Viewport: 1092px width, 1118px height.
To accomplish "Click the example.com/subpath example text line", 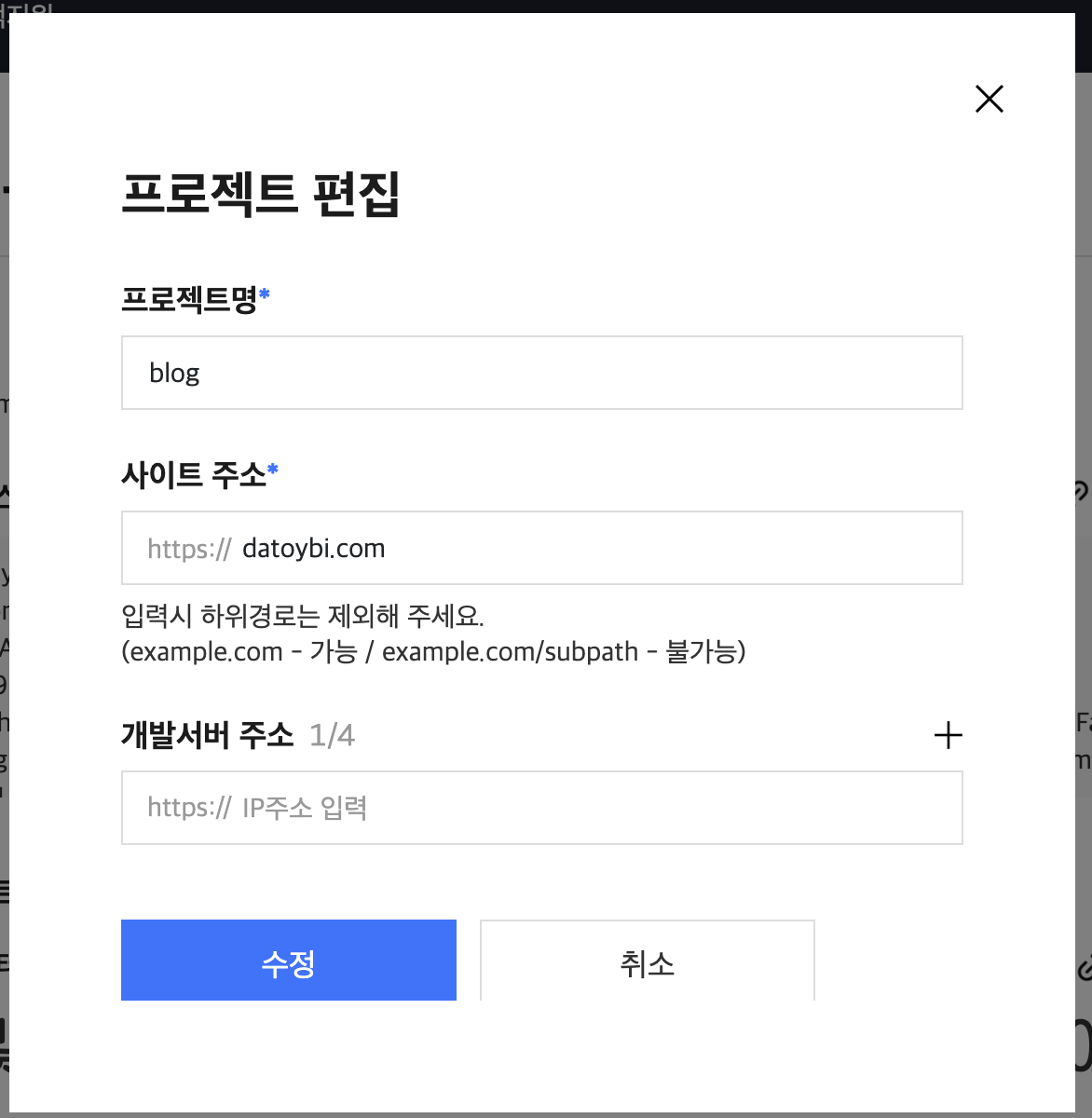I will coord(433,651).
